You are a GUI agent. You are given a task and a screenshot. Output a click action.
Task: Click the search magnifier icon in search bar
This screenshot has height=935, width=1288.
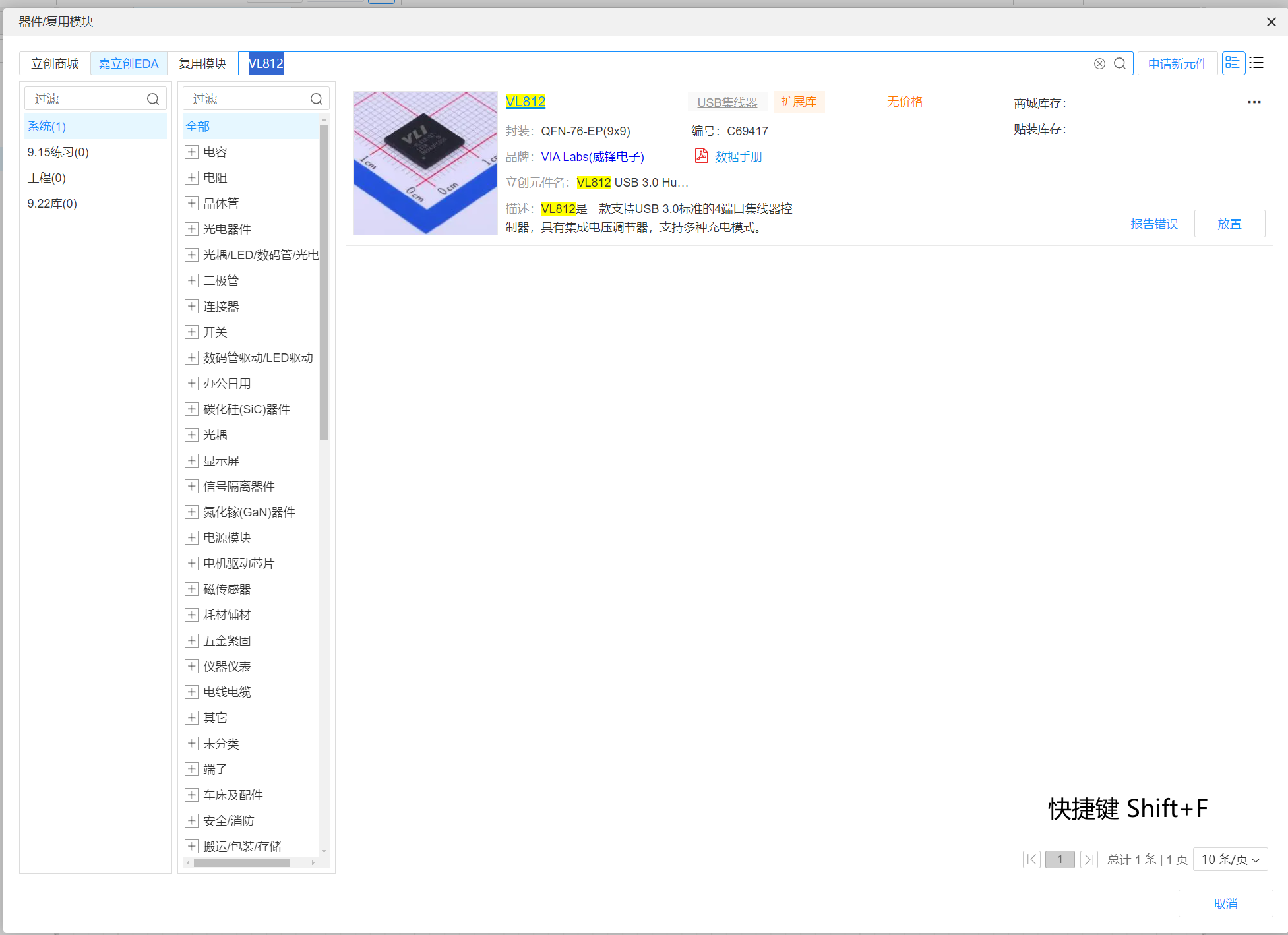(x=1119, y=63)
